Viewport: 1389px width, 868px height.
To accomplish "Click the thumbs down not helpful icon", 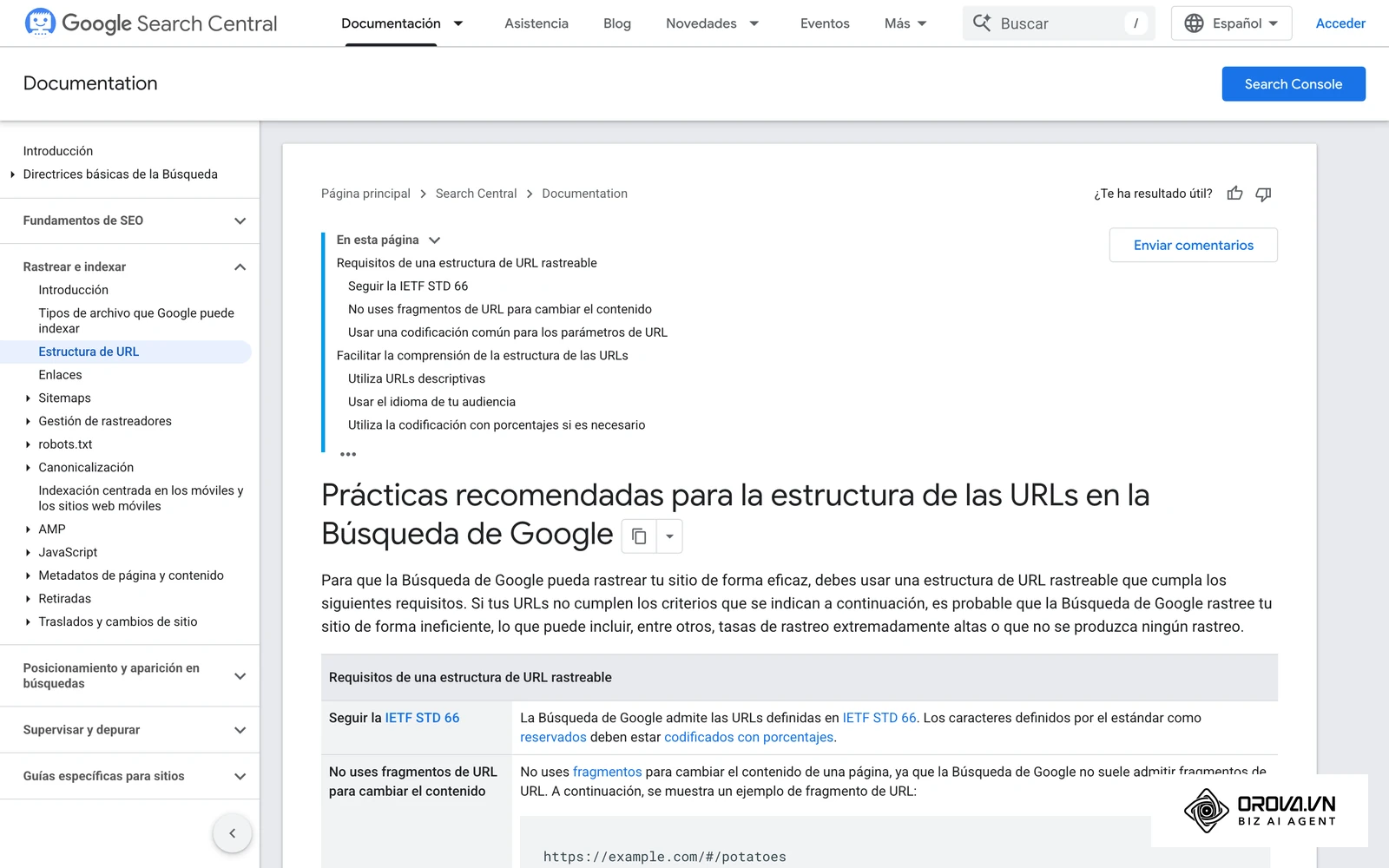I will [1263, 194].
